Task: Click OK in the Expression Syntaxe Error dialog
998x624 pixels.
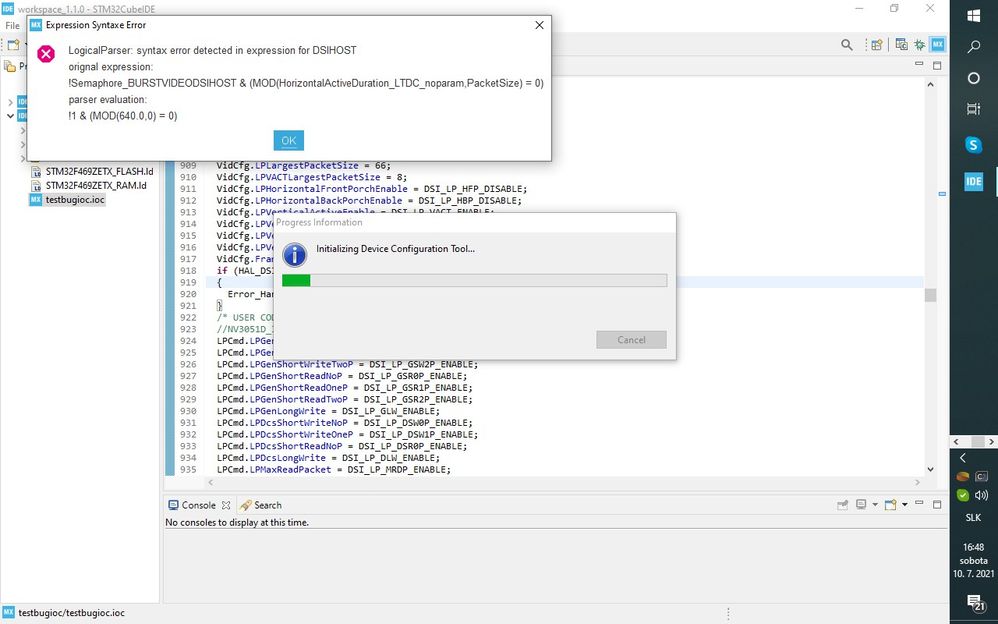Action: (x=288, y=141)
